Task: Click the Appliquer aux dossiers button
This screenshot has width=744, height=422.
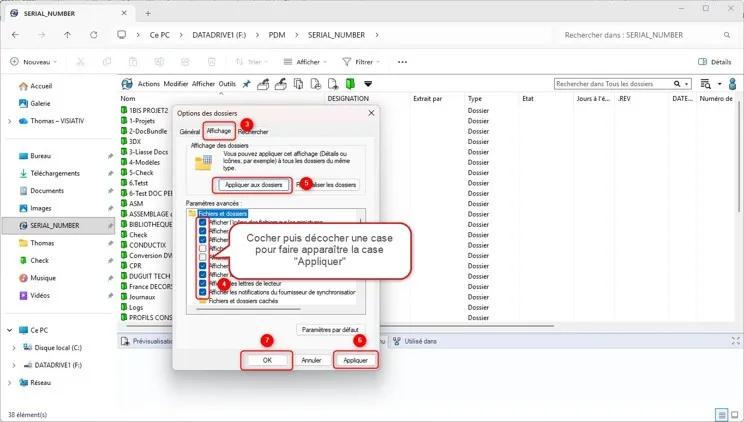Action: (x=253, y=185)
